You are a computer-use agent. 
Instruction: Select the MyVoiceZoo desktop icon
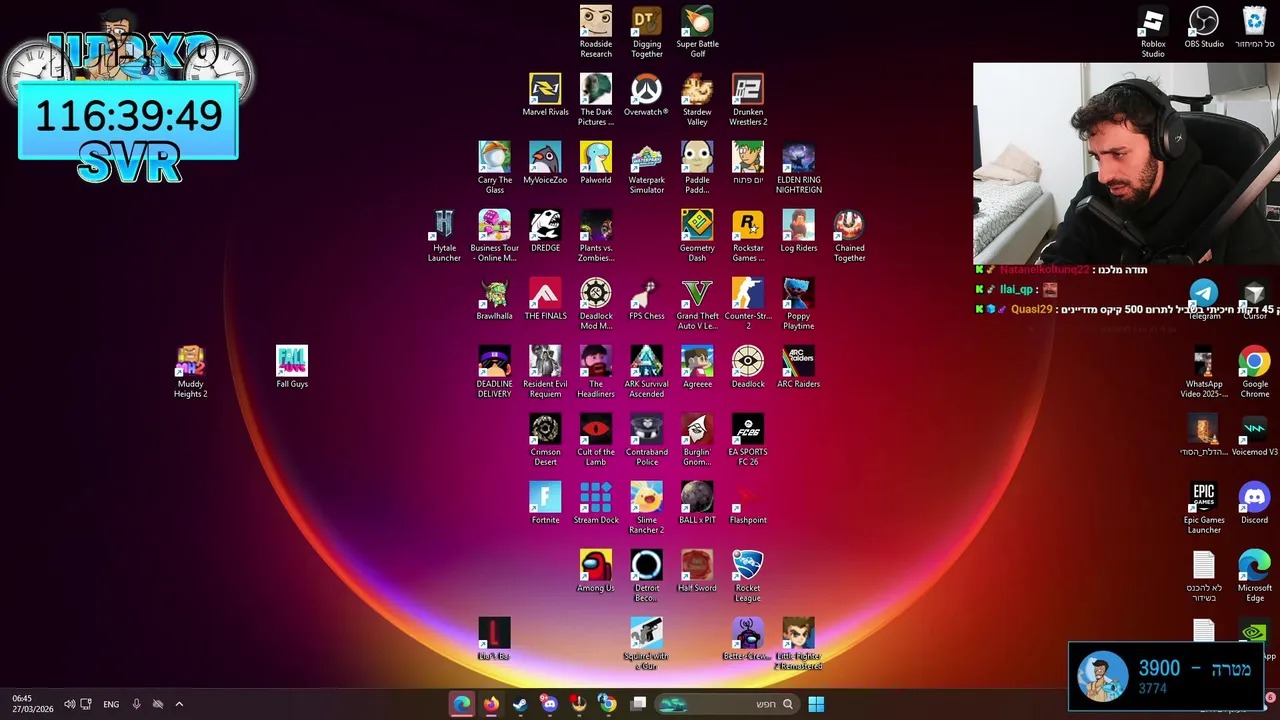coord(545,163)
